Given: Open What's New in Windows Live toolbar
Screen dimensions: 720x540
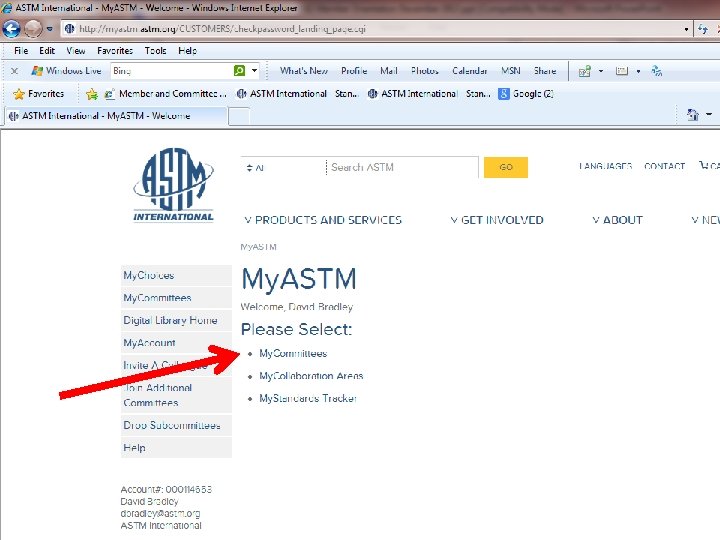Looking at the screenshot, I should tap(304, 71).
